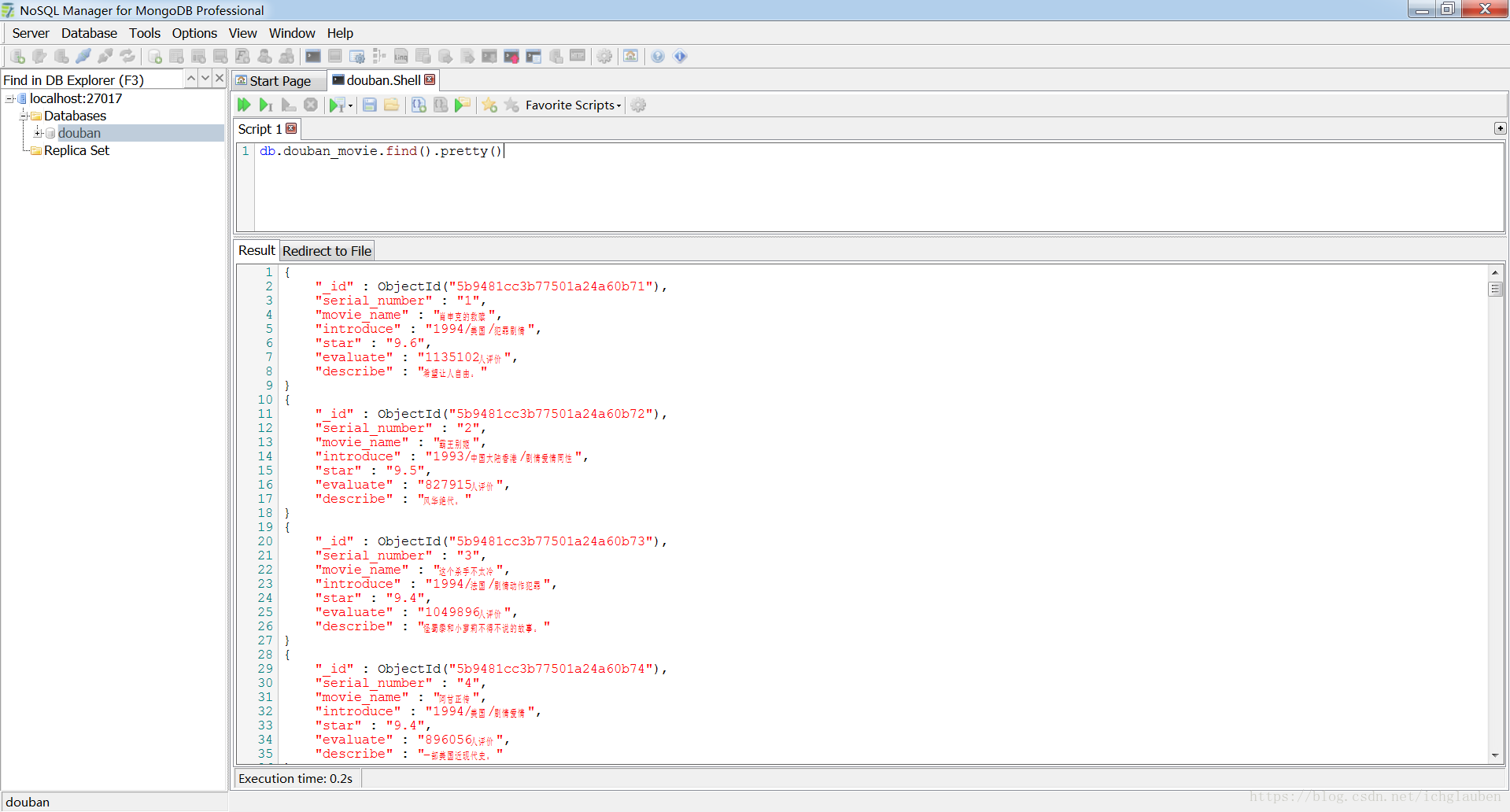The image size is (1510, 812).
Task: Click the connect-to-server plug icon
Action: pyautogui.click(x=83, y=56)
